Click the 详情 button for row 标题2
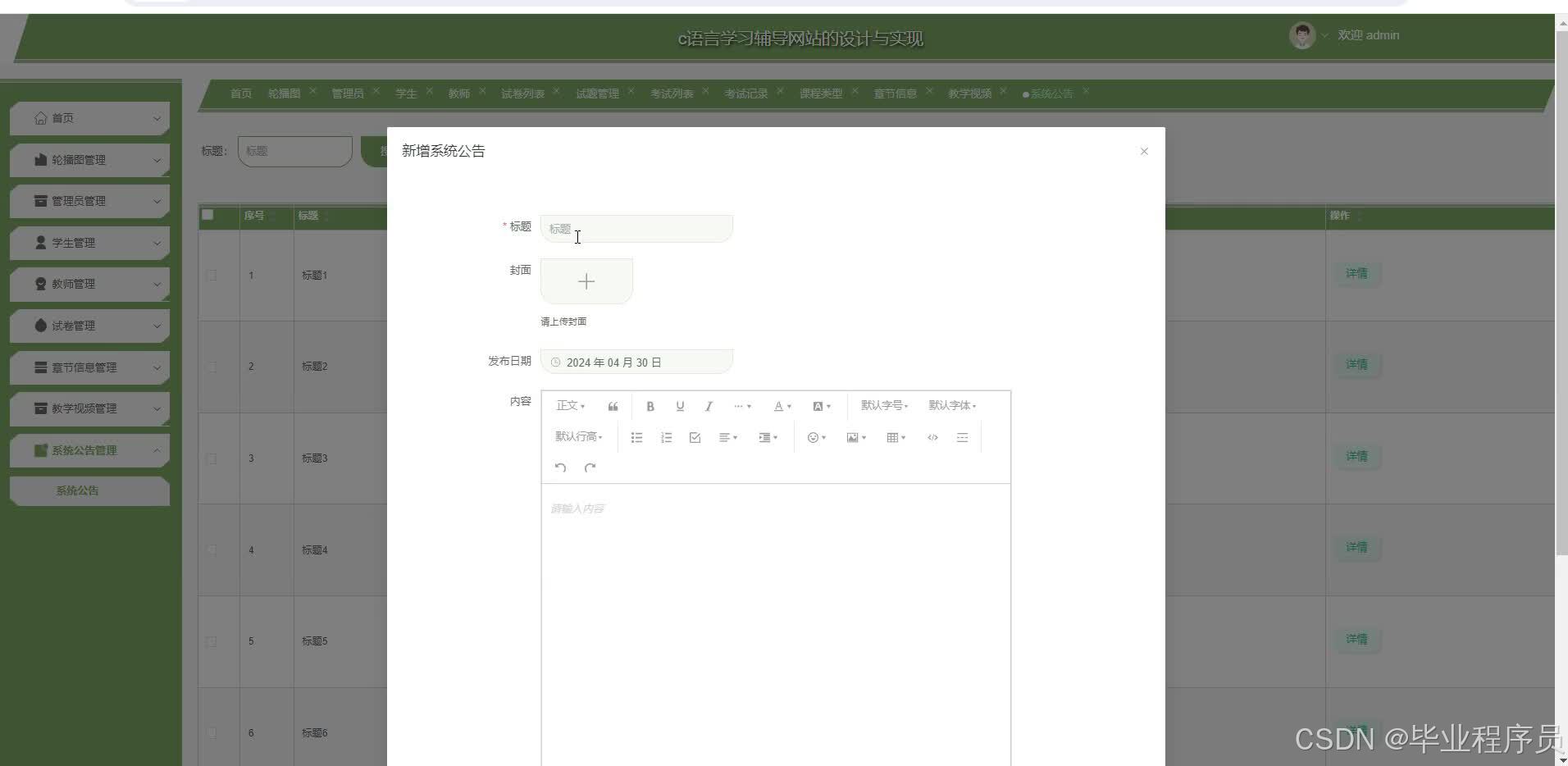 click(x=1356, y=364)
